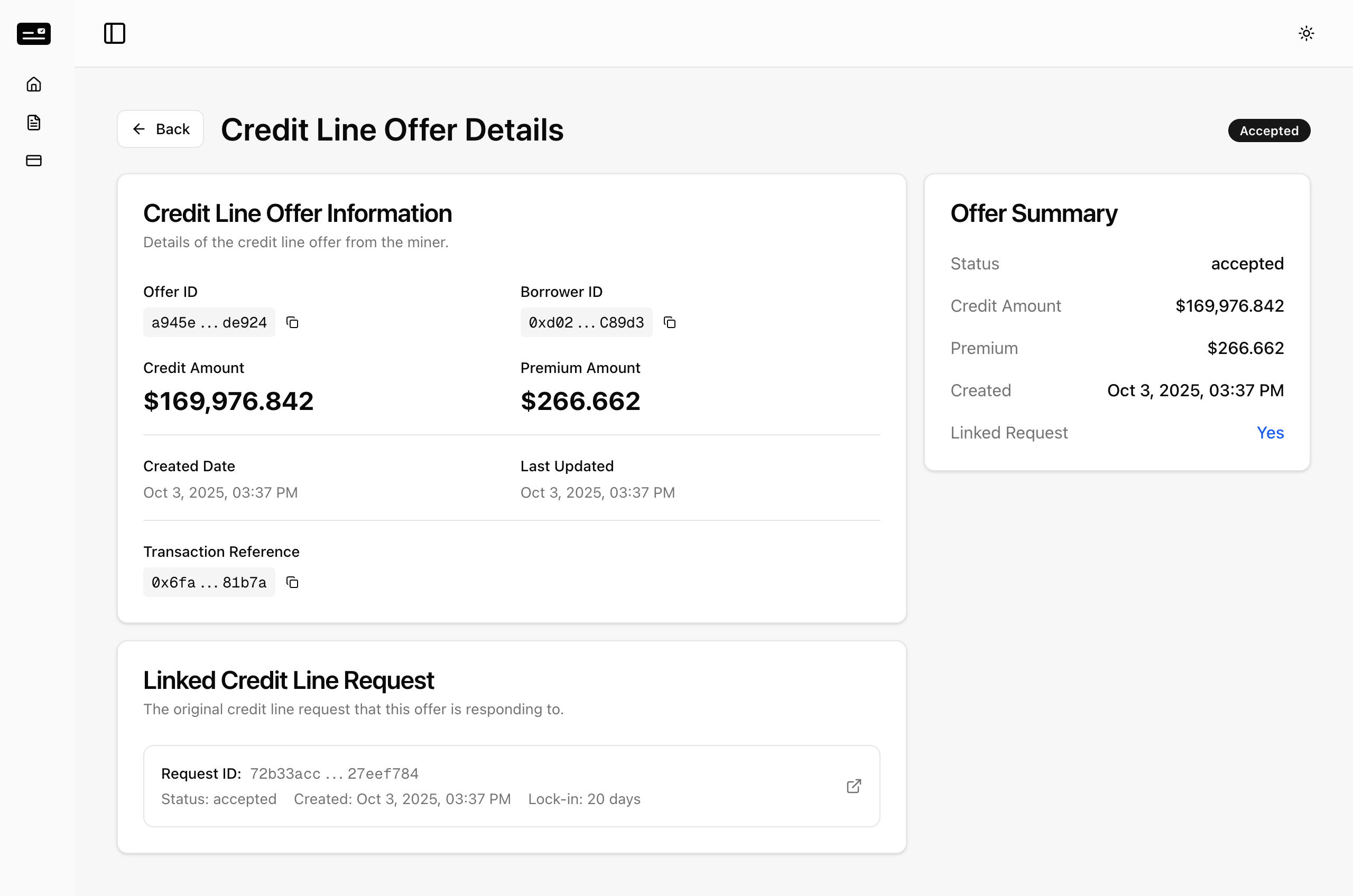Viewport: 1353px width, 896px height.
Task: Select Borrower ID text 0xd02...C89d3
Action: click(x=586, y=322)
